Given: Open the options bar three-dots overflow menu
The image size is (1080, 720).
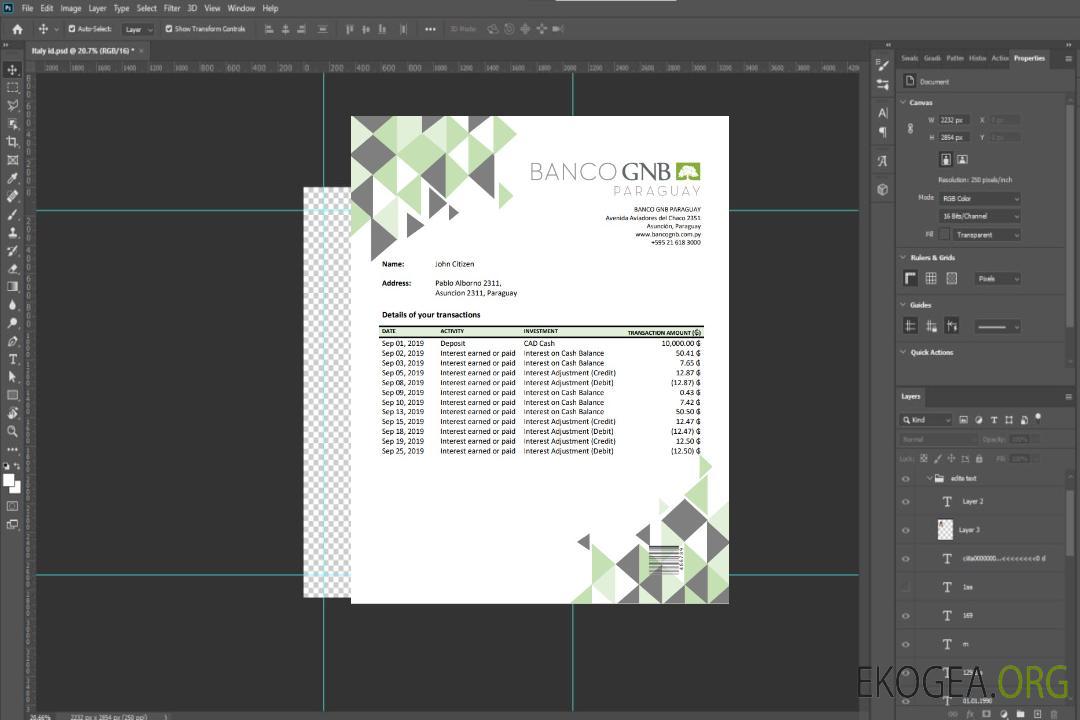Looking at the screenshot, I should pos(430,29).
